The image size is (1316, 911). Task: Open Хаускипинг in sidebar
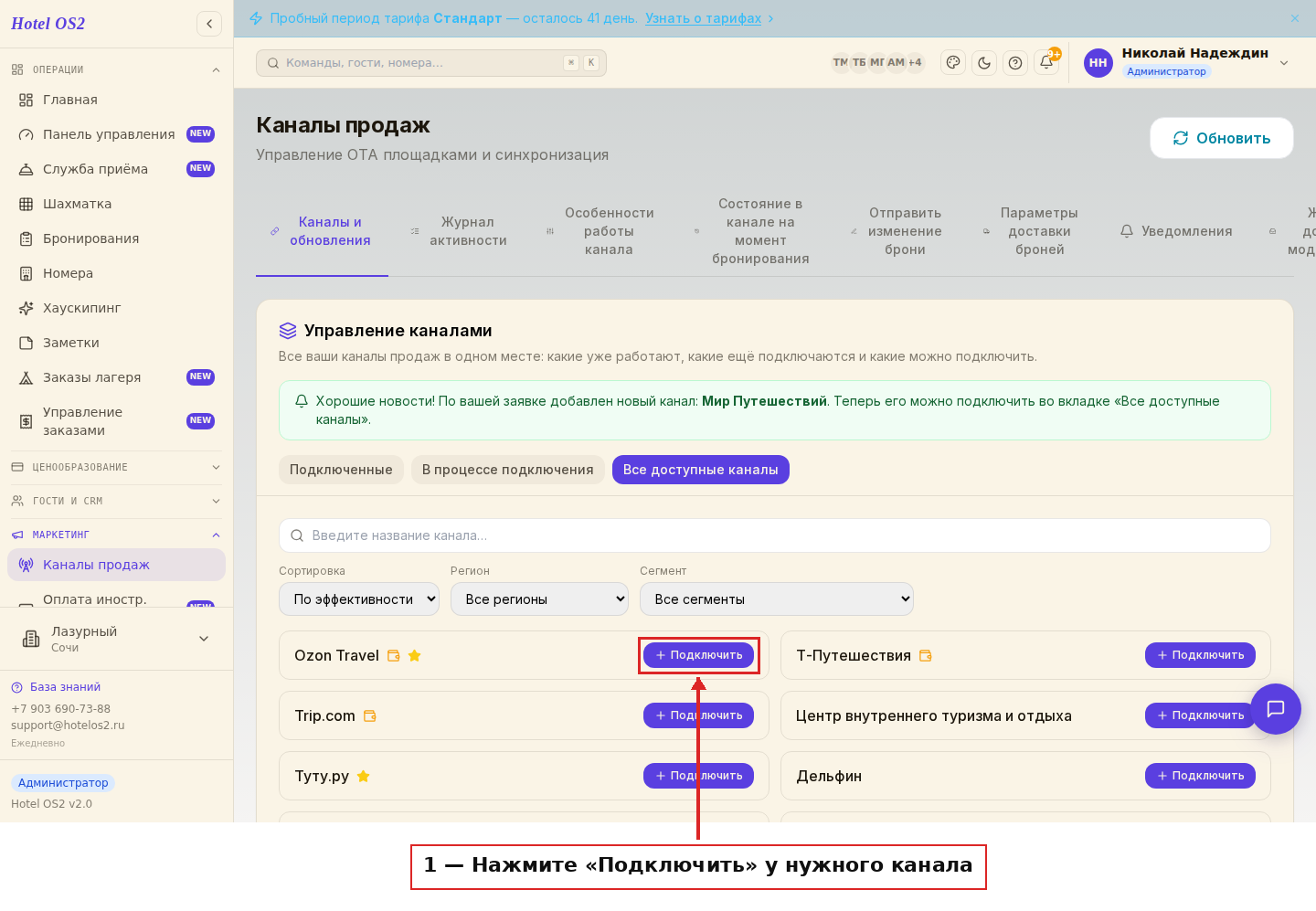[x=116, y=308]
